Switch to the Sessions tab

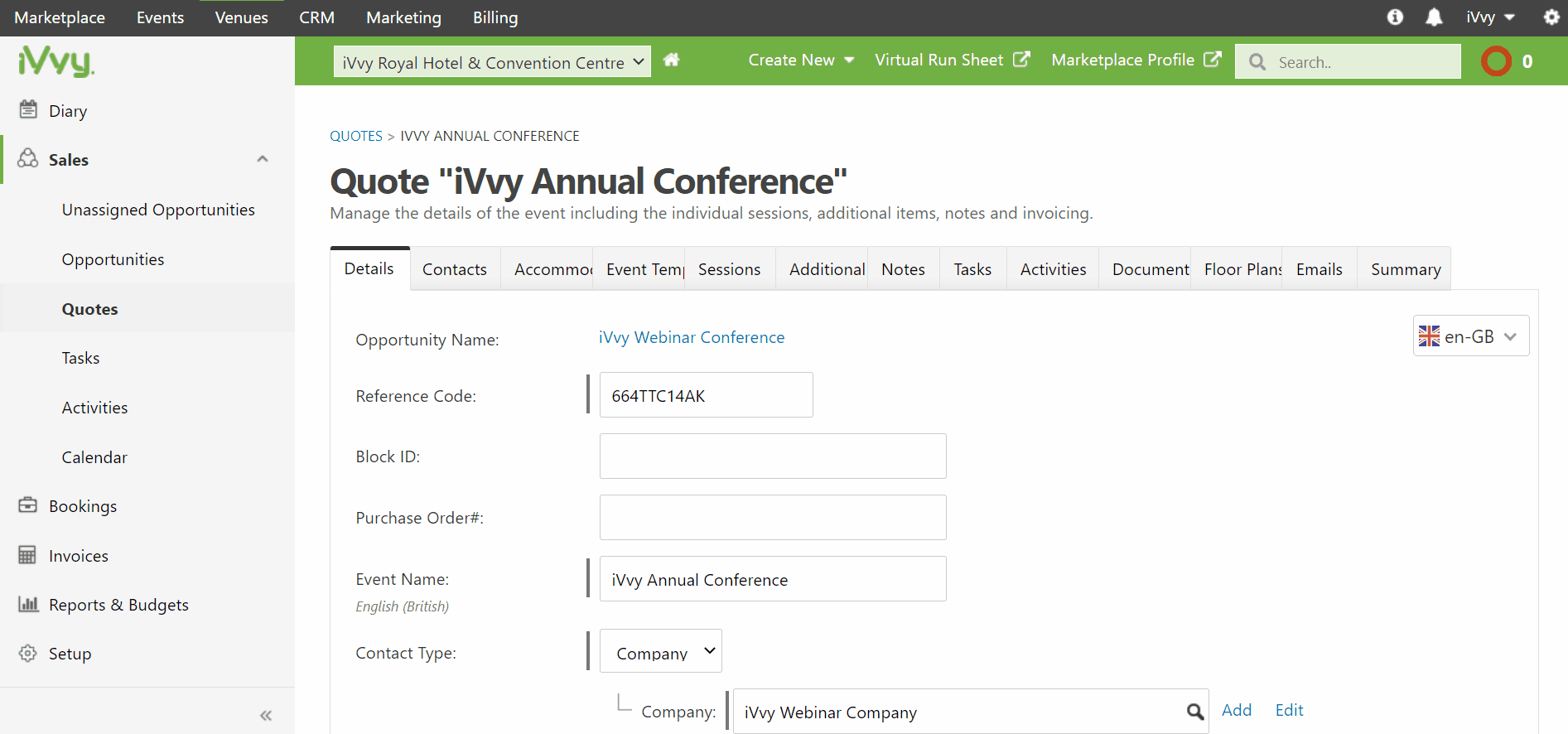[729, 269]
